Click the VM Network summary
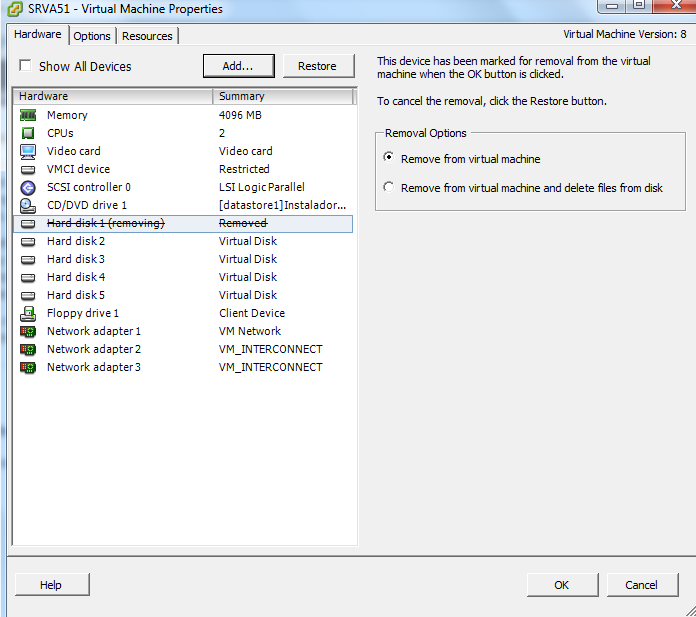 [x=250, y=332]
